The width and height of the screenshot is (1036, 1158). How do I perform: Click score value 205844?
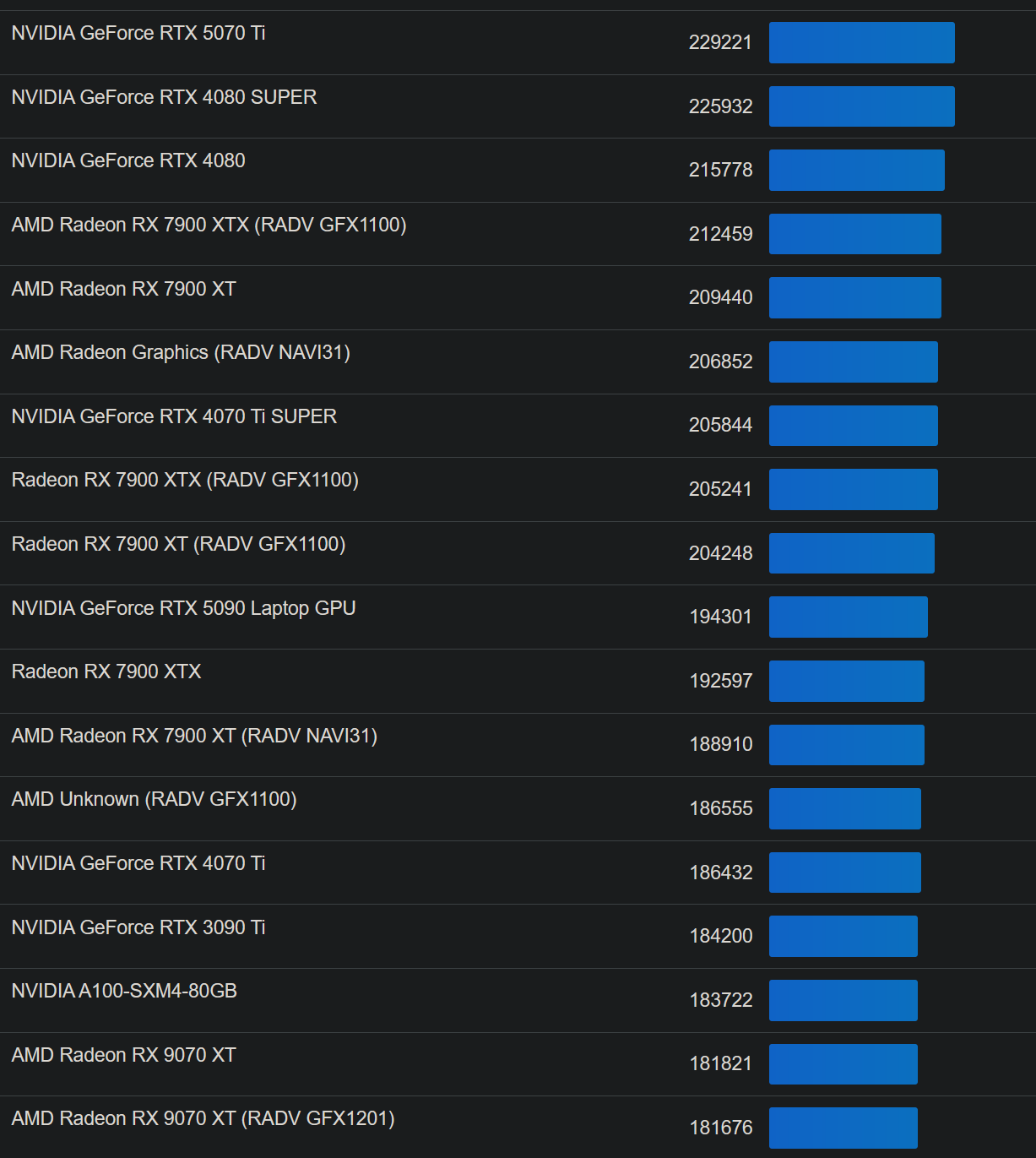720,425
